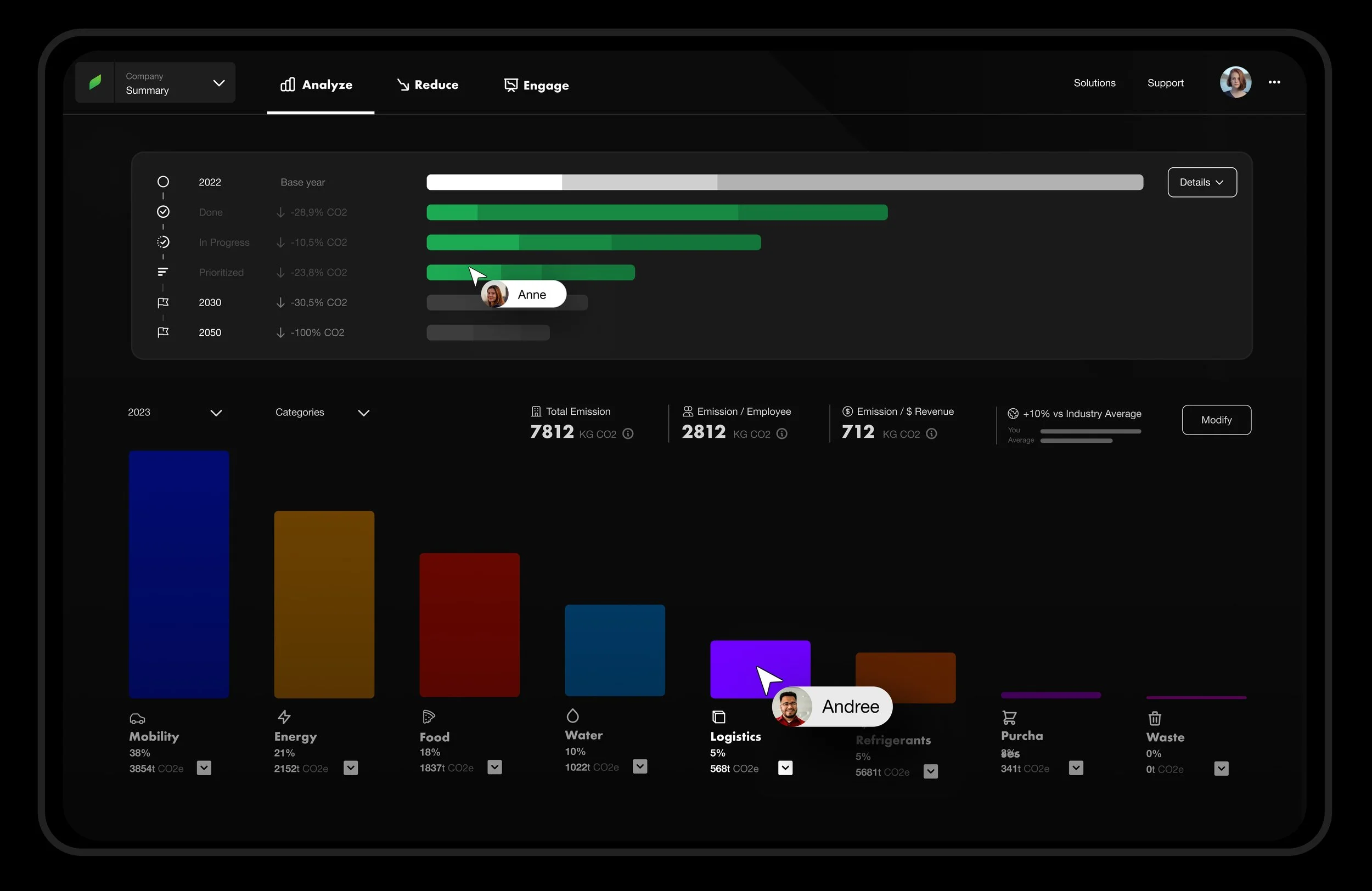
Task: Click the 2030 goal flag icon
Action: (x=163, y=302)
